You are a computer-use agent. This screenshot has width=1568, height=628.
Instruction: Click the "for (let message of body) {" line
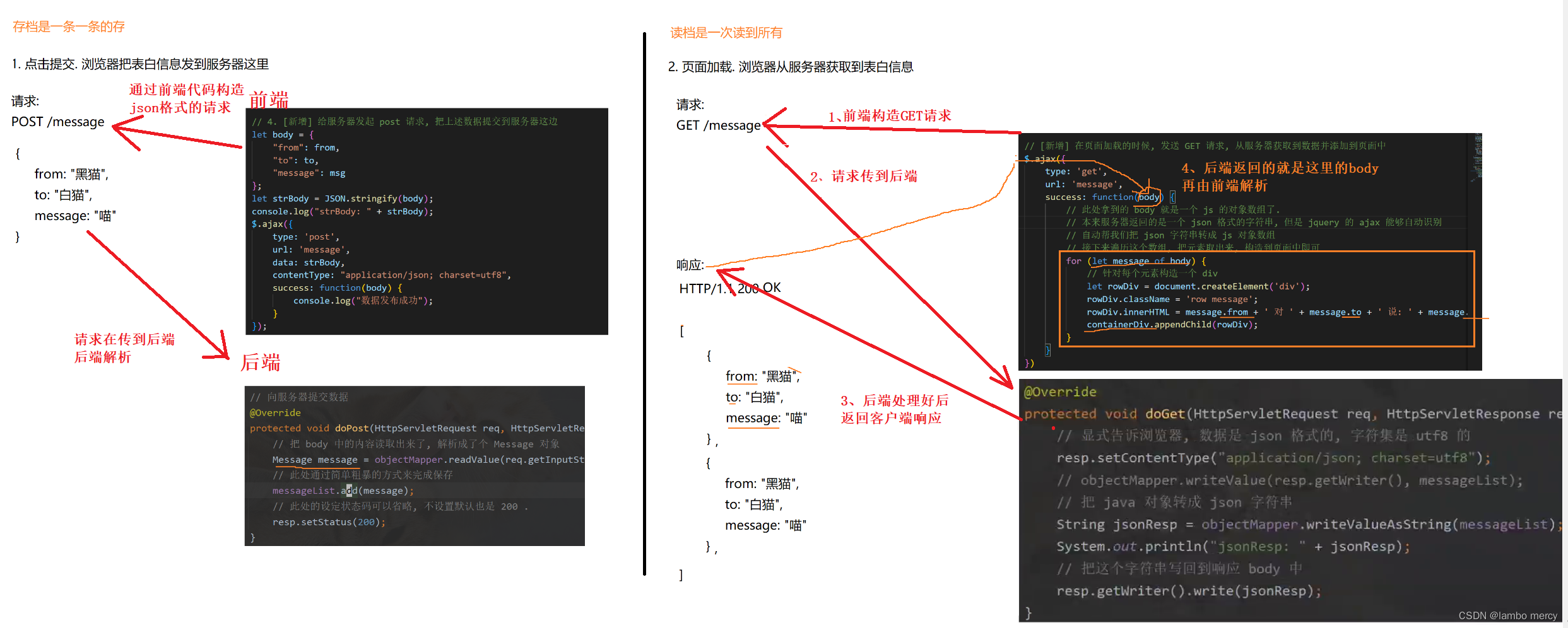pos(1136,261)
